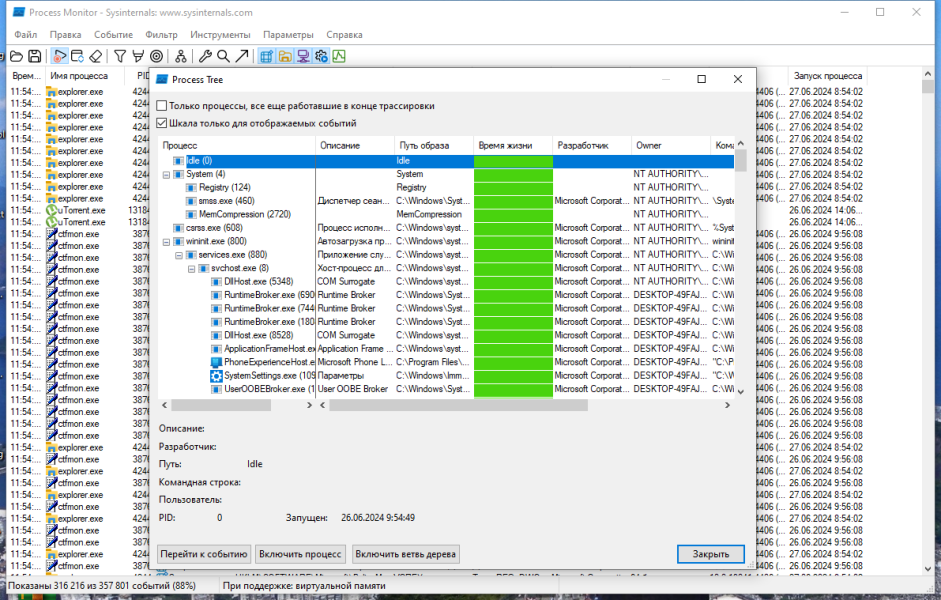This screenshot has width=941, height=600.
Task: Sort by the 'Путь образа' column header
Action: (x=434, y=145)
